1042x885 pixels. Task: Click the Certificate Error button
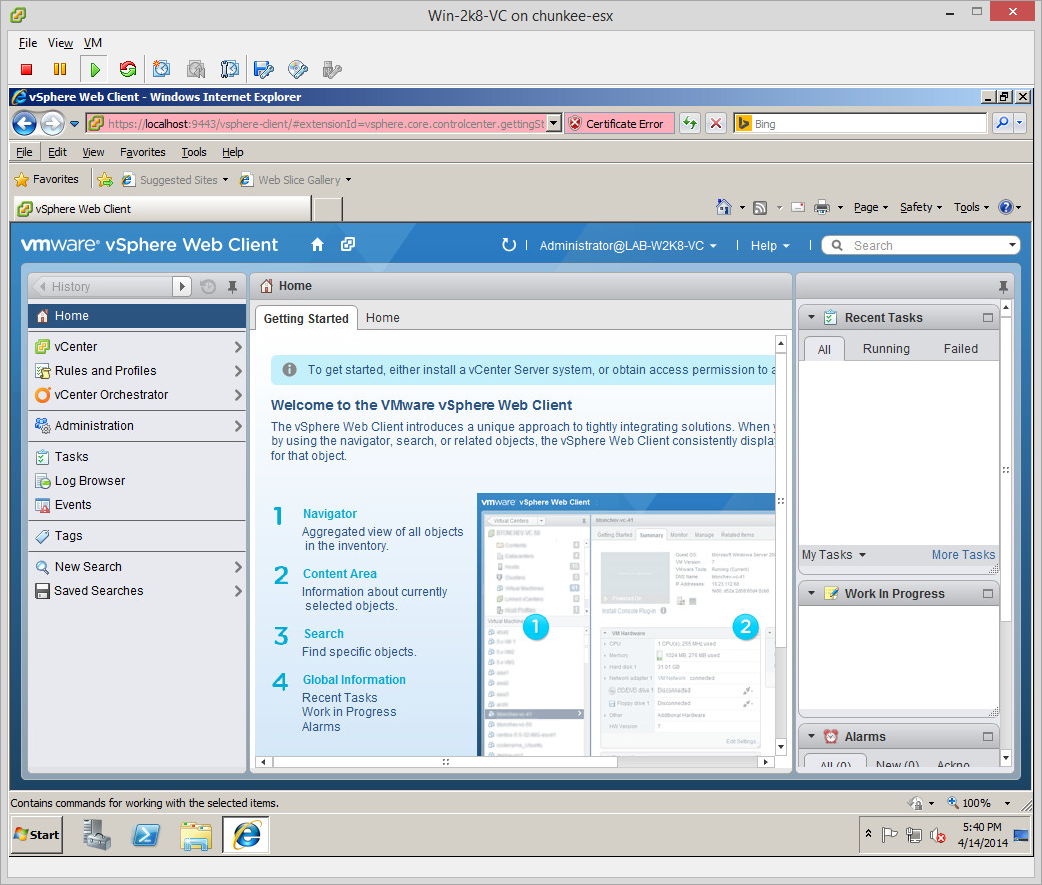pyautogui.click(x=619, y=124)
